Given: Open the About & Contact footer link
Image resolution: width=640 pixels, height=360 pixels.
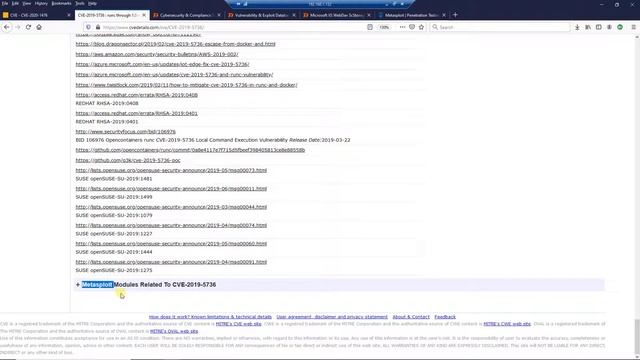Looking at the screenshot, I should pos(411,317).
